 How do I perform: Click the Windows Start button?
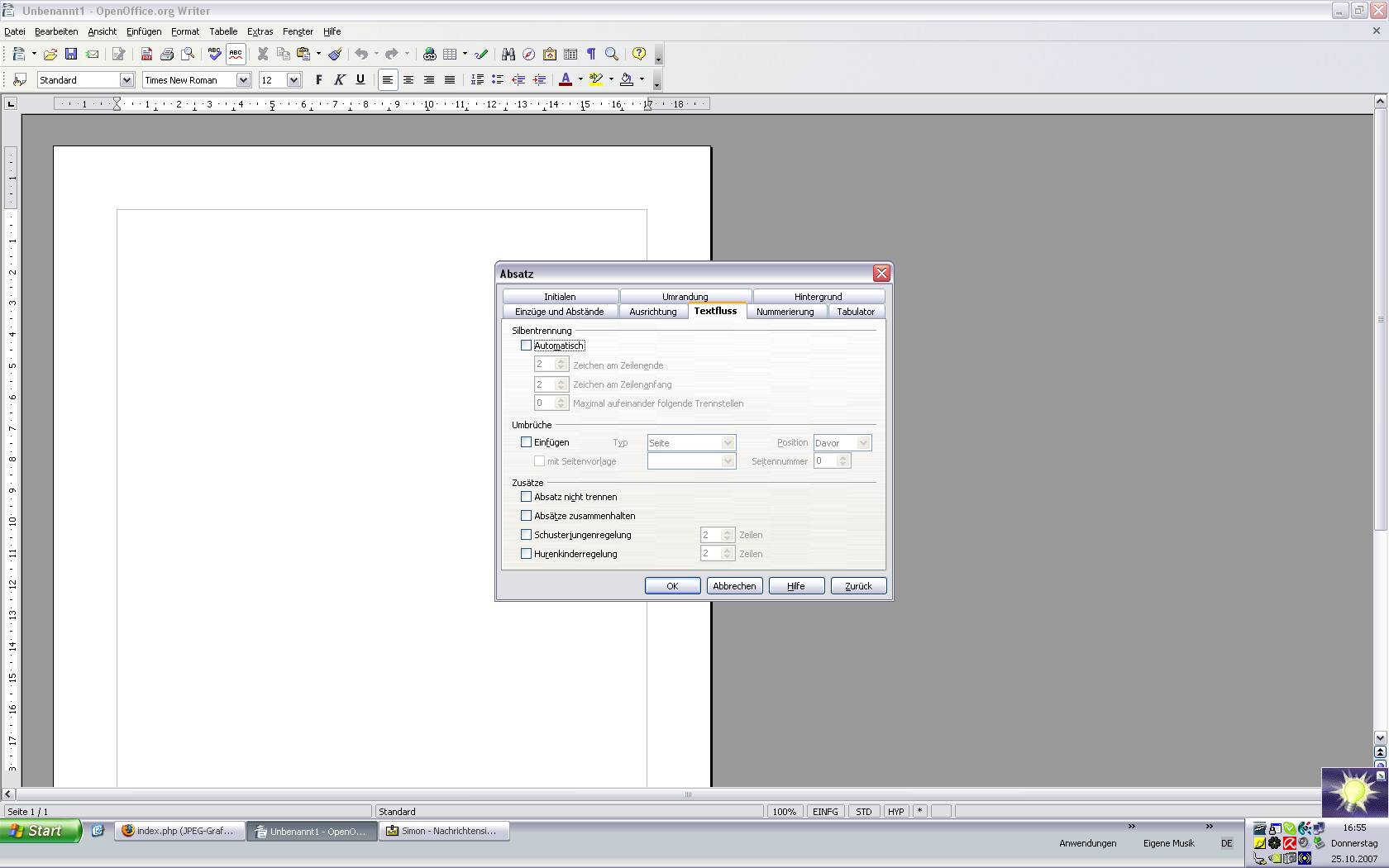41,831
